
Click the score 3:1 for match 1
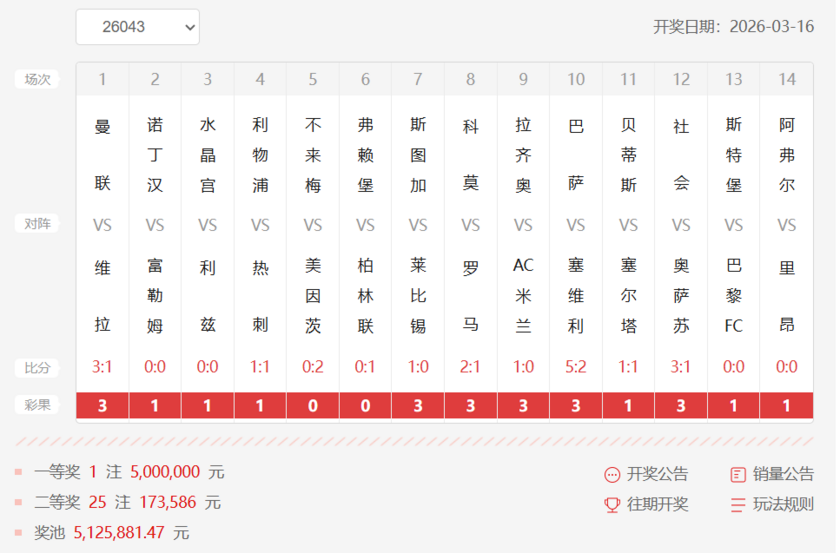coord(102,367)
